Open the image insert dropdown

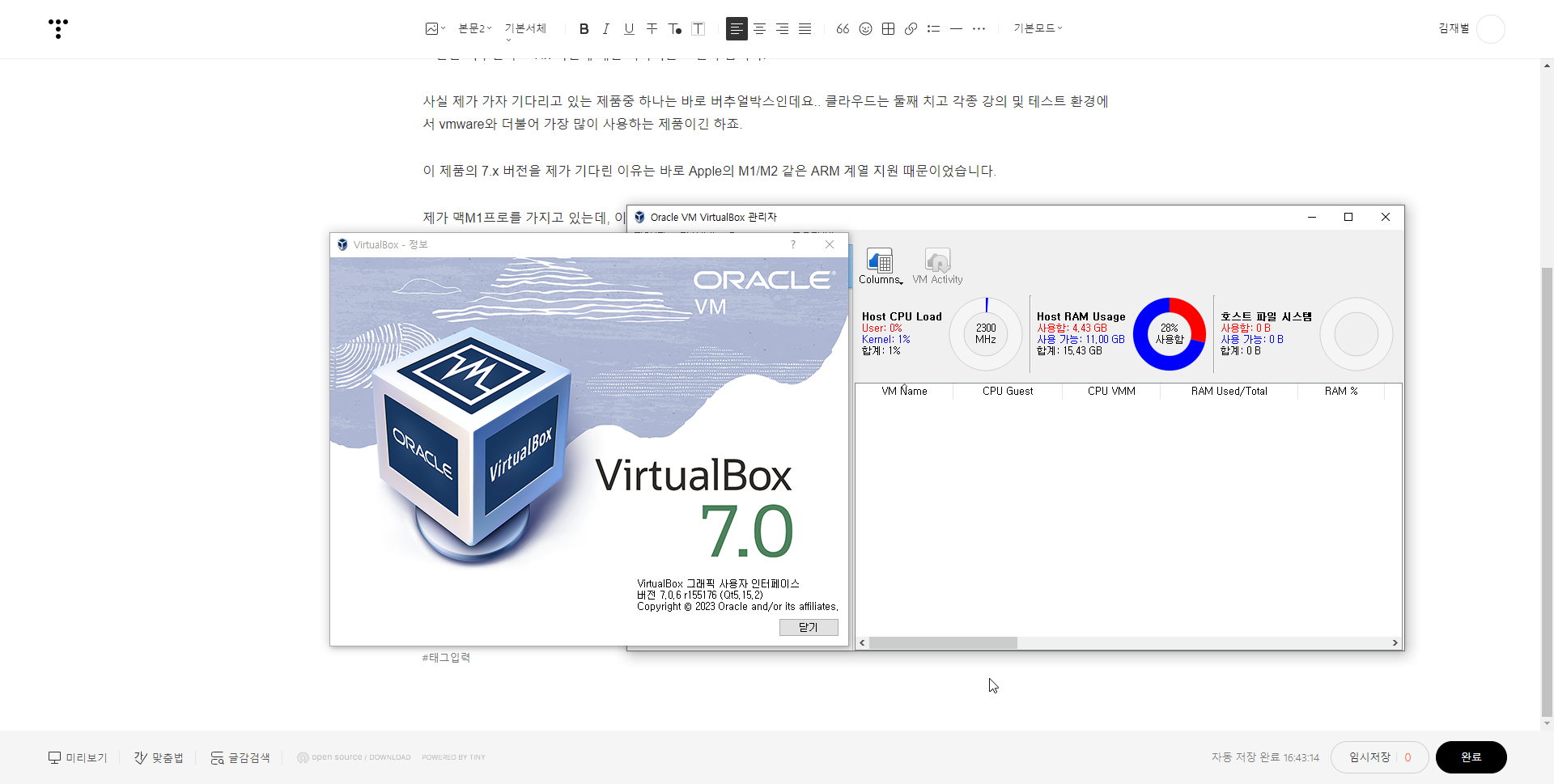pos(435,28)
